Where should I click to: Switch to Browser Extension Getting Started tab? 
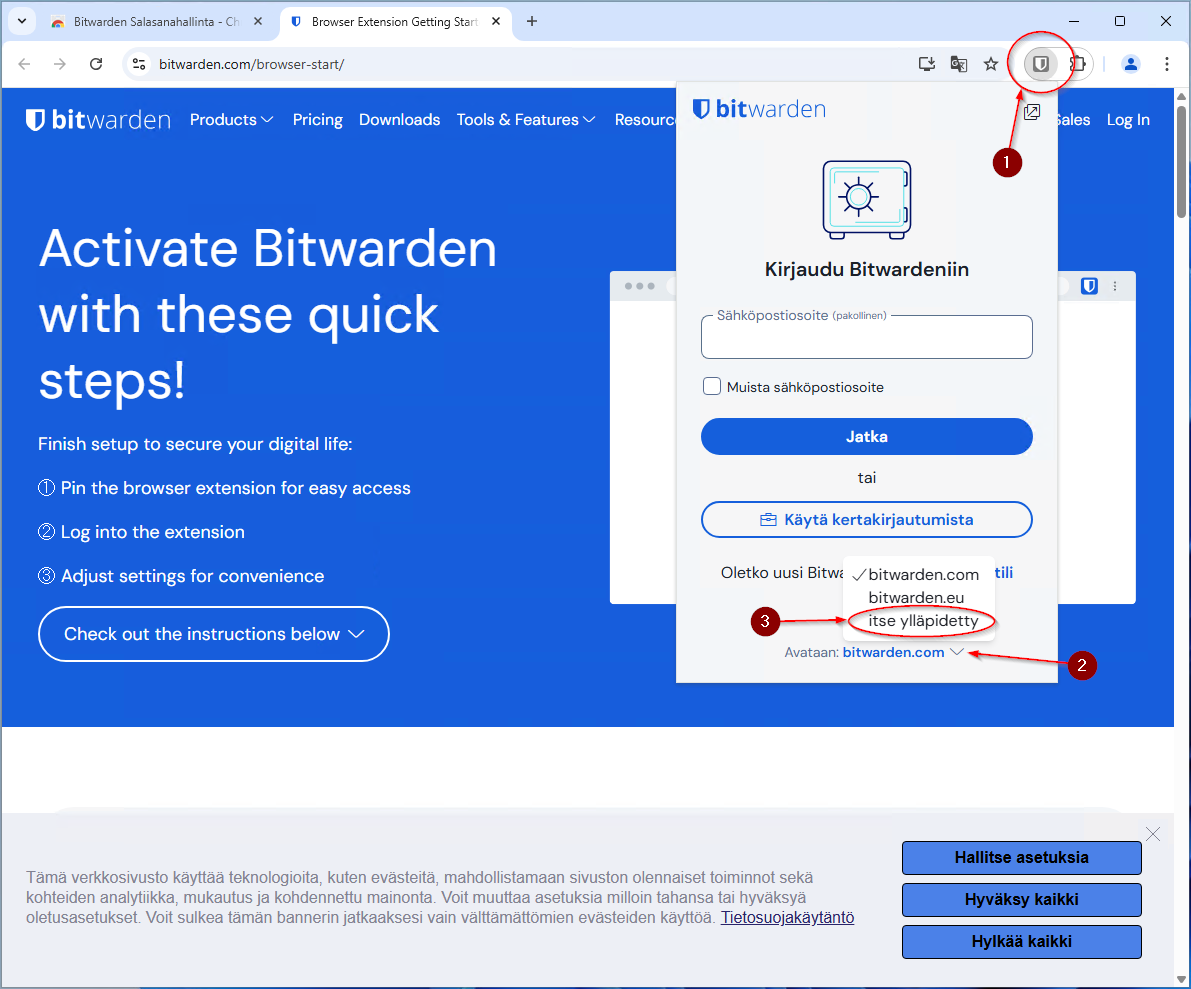395,21
